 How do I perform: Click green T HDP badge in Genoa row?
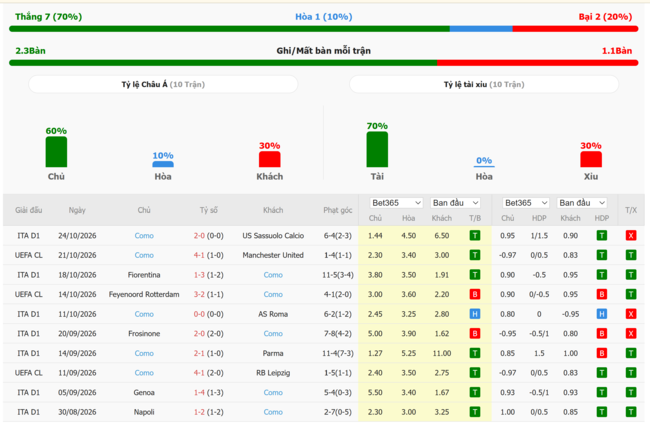(x=601, y=392)
